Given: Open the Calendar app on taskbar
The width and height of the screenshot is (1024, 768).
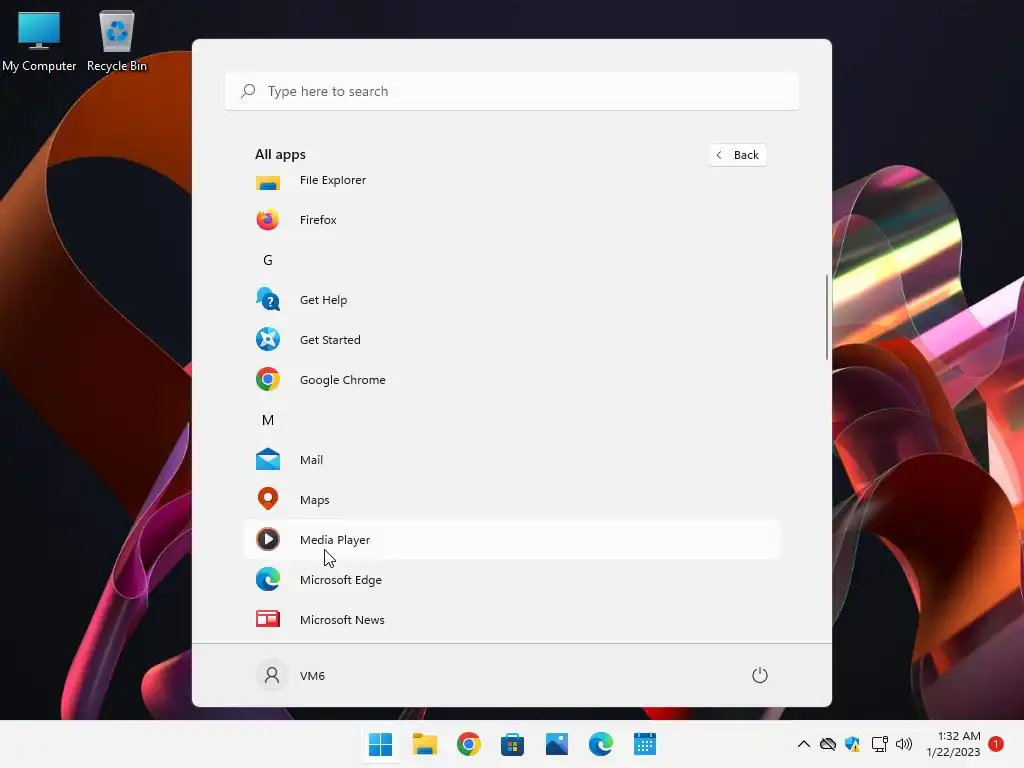Looking at the screenshot, I should 645,744.
